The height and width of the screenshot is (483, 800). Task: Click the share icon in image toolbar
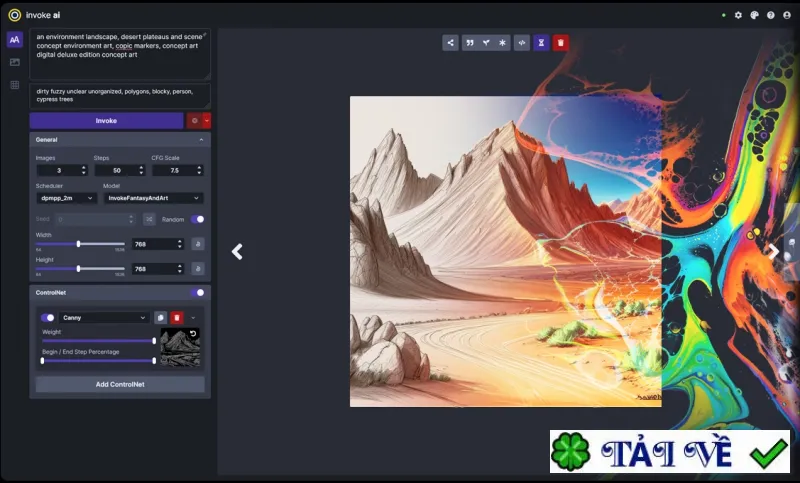450,43
